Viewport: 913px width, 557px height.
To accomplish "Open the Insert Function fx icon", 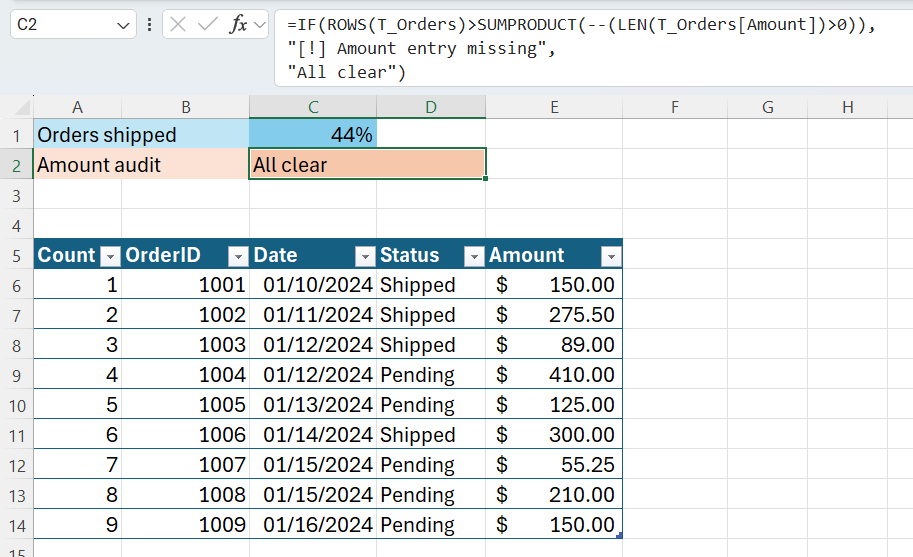I will pyautogui.click(x=238, y=24).
